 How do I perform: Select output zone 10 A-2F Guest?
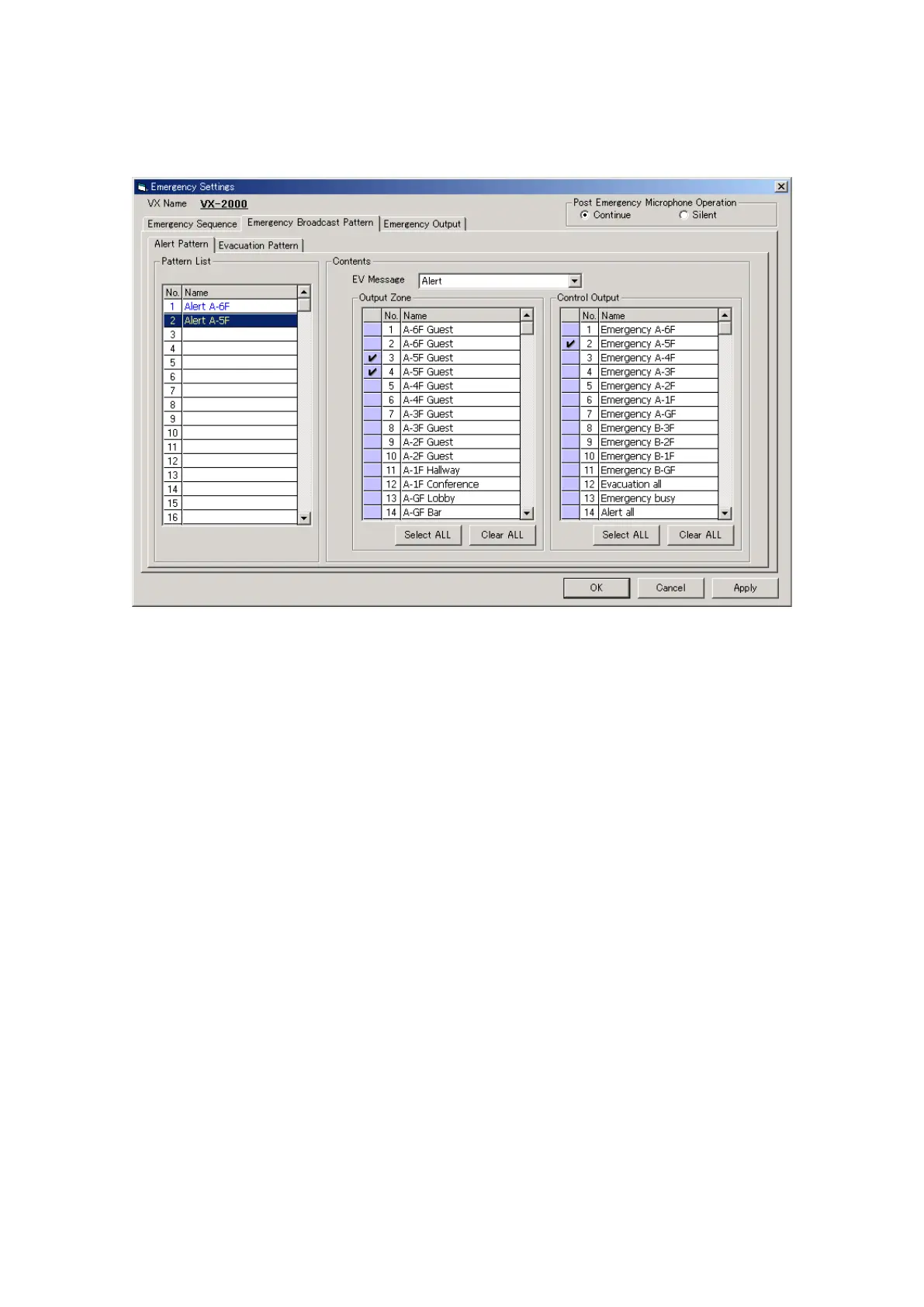click(460, 456)
